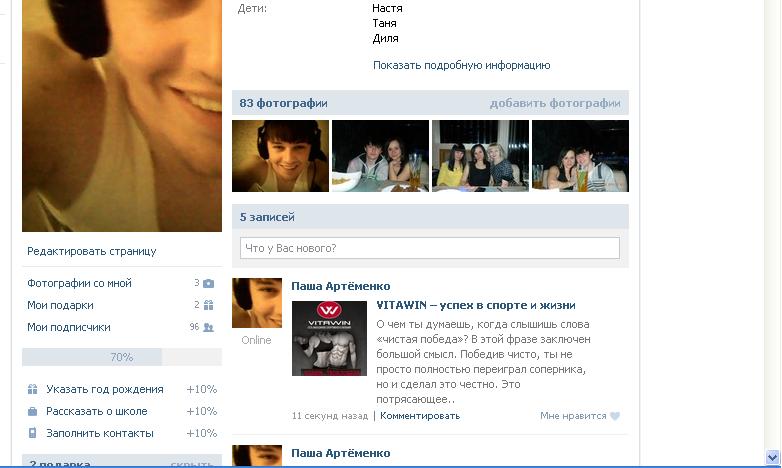
Task: Open Мои подарки section
Action: 60,305
